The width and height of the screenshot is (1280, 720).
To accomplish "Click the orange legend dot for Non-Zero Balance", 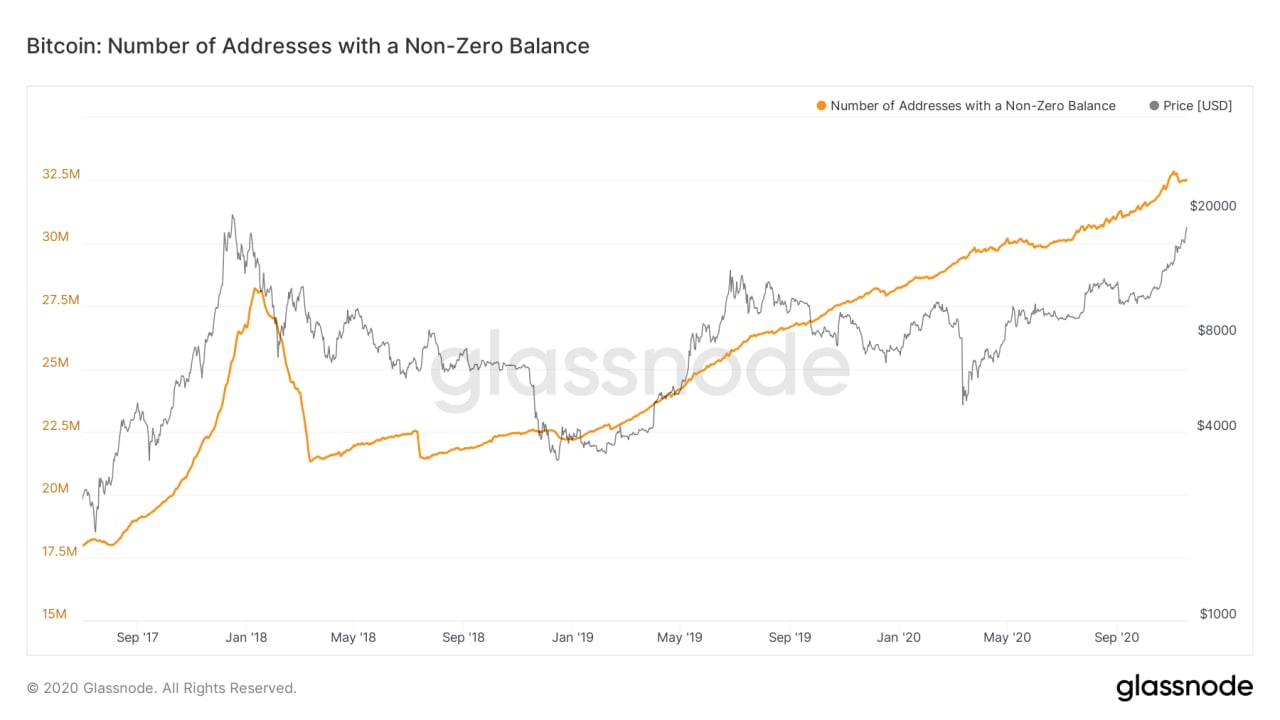I will pyautogui.click(x=822, y=106).
